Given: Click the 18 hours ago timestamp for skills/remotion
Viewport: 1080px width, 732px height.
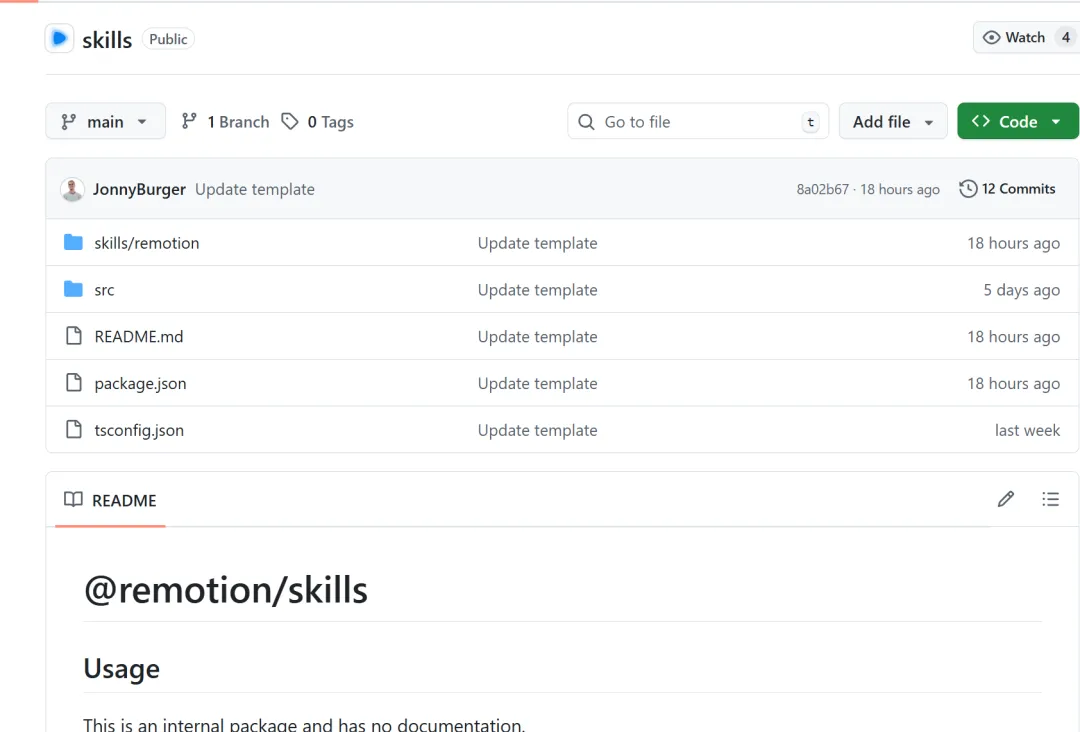Looking at the screenshot, I should point(1013,243).
